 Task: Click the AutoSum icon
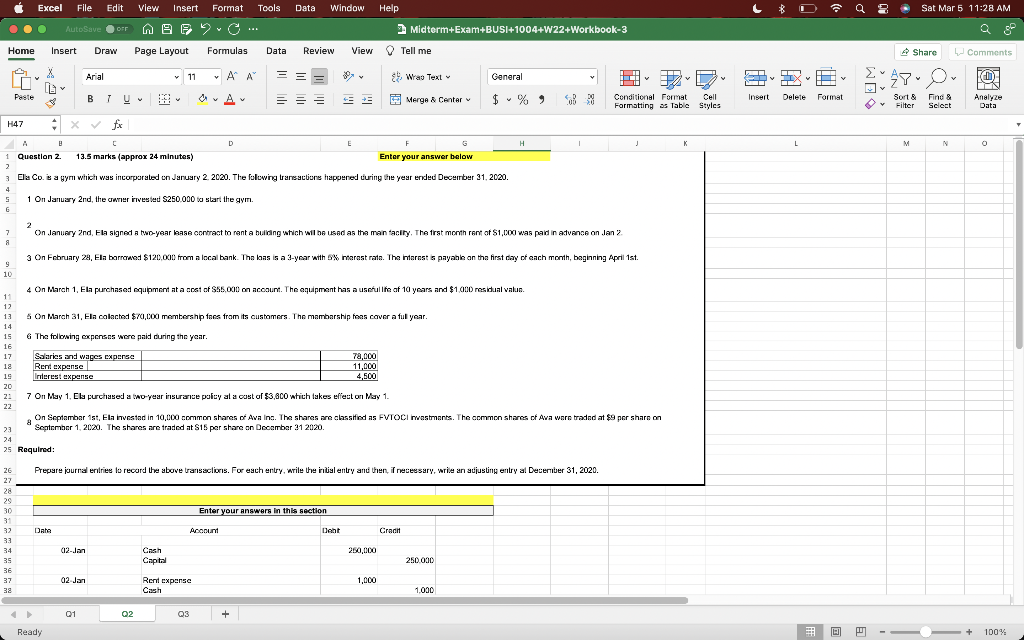point(871,72)
